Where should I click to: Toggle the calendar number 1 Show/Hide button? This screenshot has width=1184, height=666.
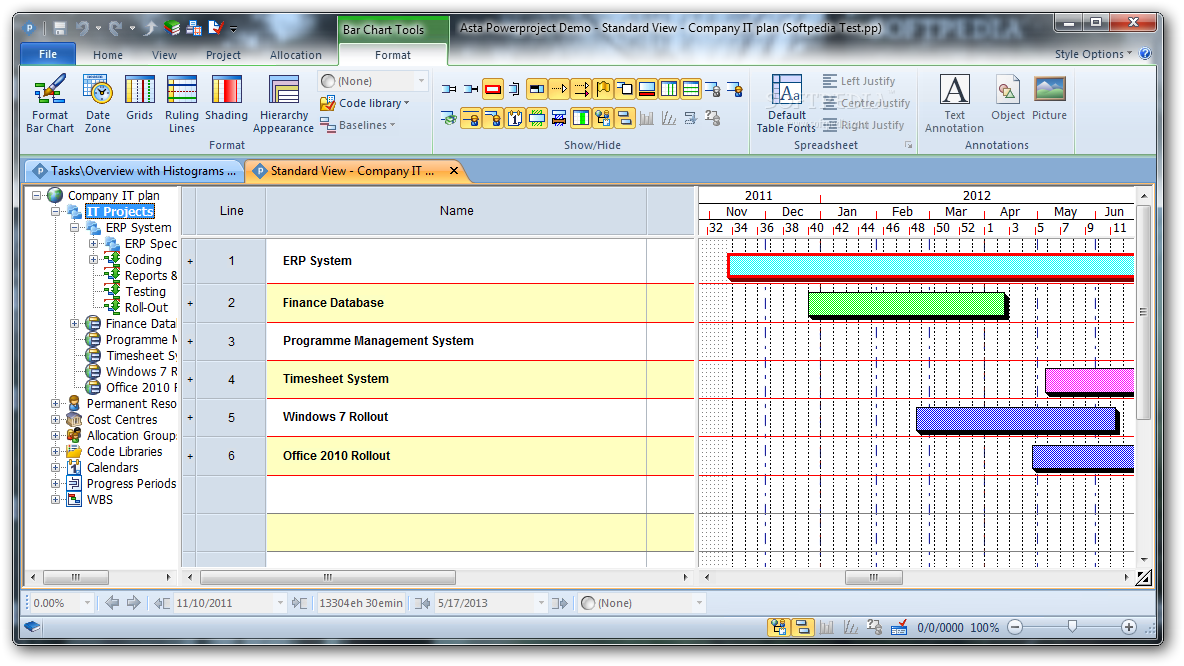point(515,119)
